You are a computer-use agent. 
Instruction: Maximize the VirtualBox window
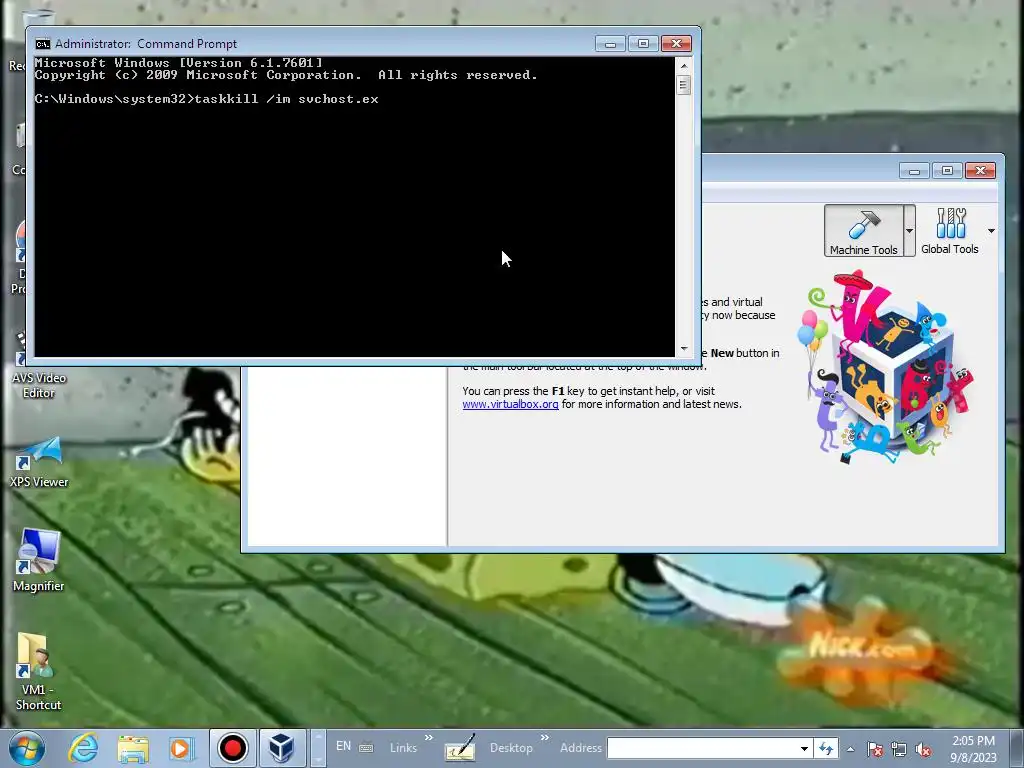[x=947, y=171]
